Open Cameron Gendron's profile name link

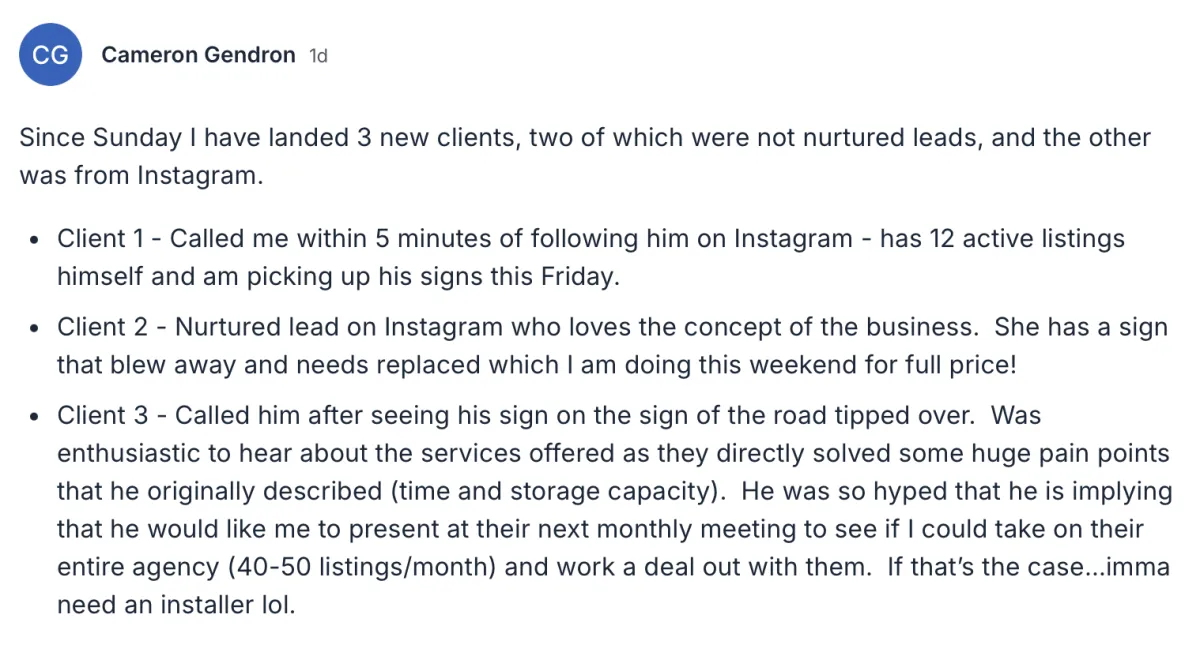pyautogui.click(x=198, y=55)
